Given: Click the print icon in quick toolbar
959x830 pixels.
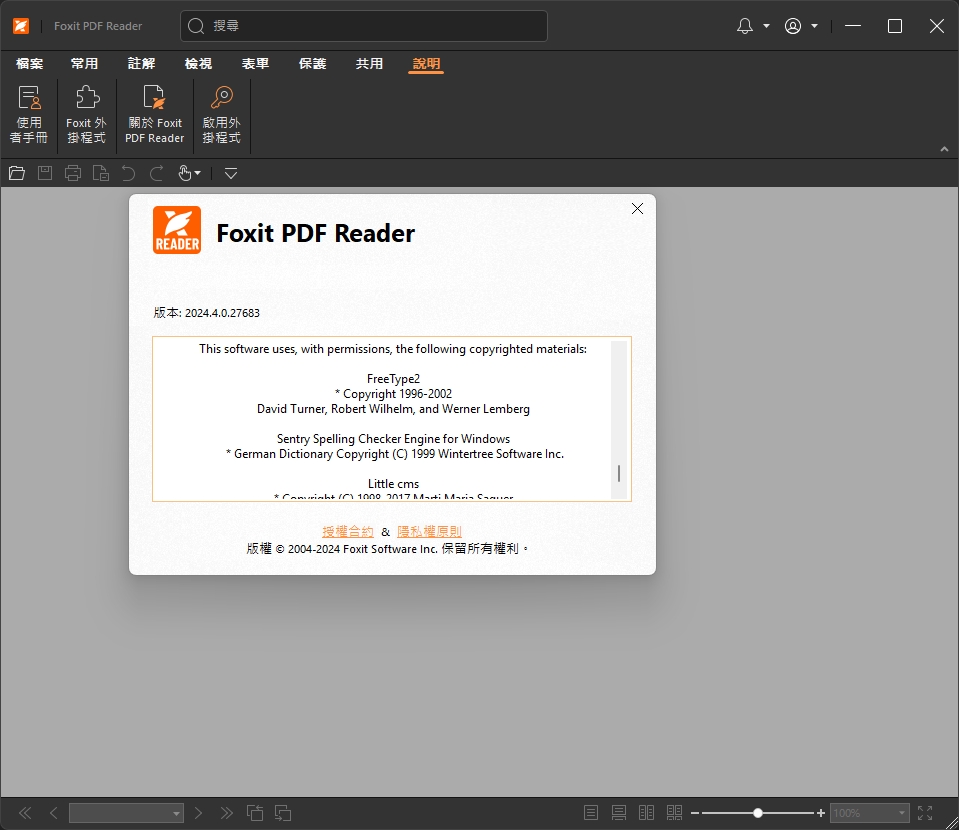Looking at the screenshot, I should tap(73, 174).
